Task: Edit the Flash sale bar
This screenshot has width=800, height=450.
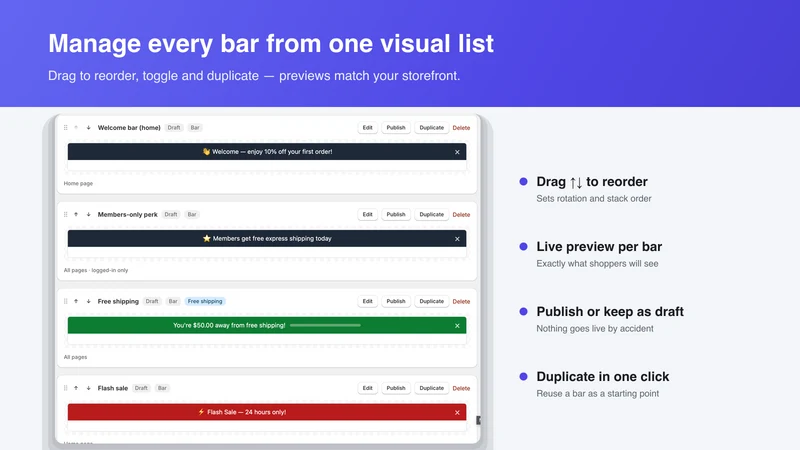Action: [367, 388]
